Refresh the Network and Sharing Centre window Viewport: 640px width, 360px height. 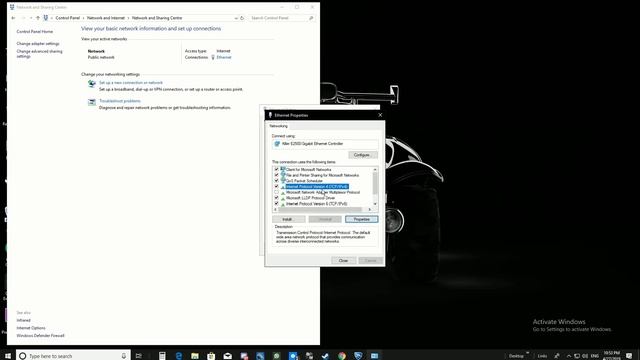(242, 18)
